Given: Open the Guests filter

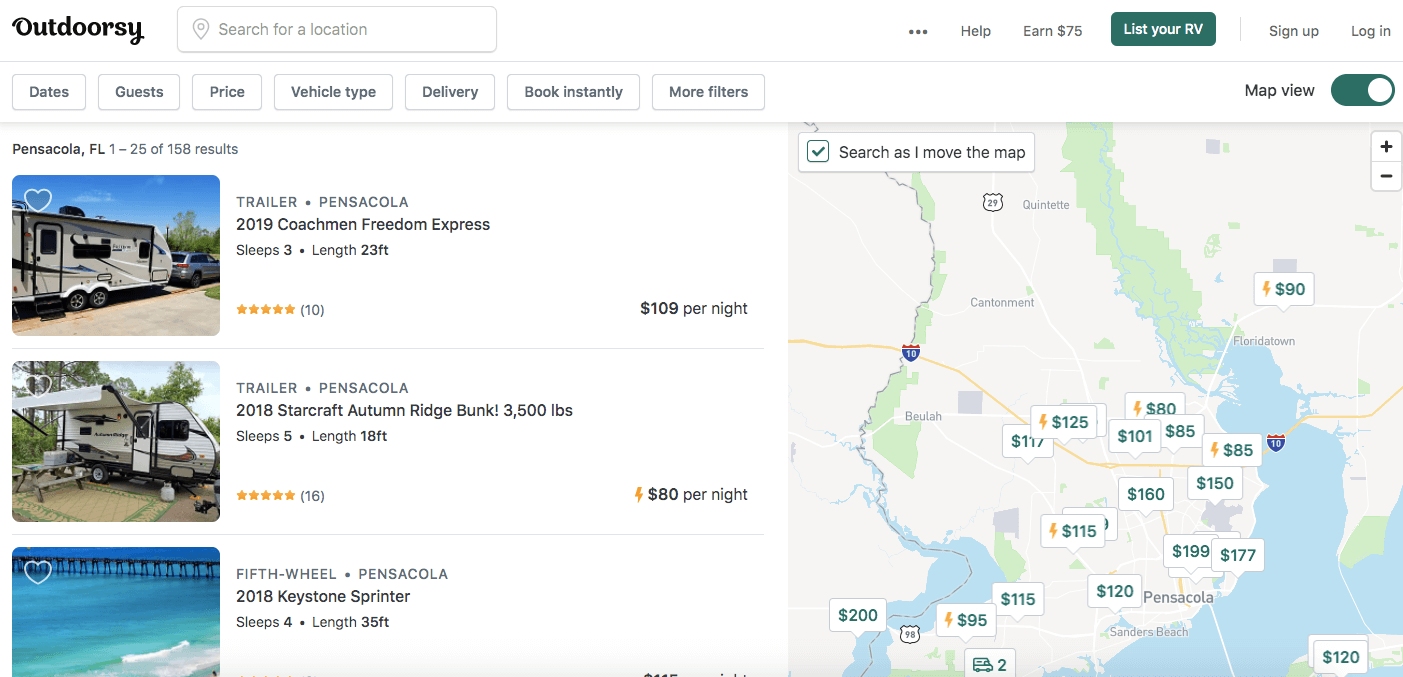Looking at the screenshot, I should [139, 92].
